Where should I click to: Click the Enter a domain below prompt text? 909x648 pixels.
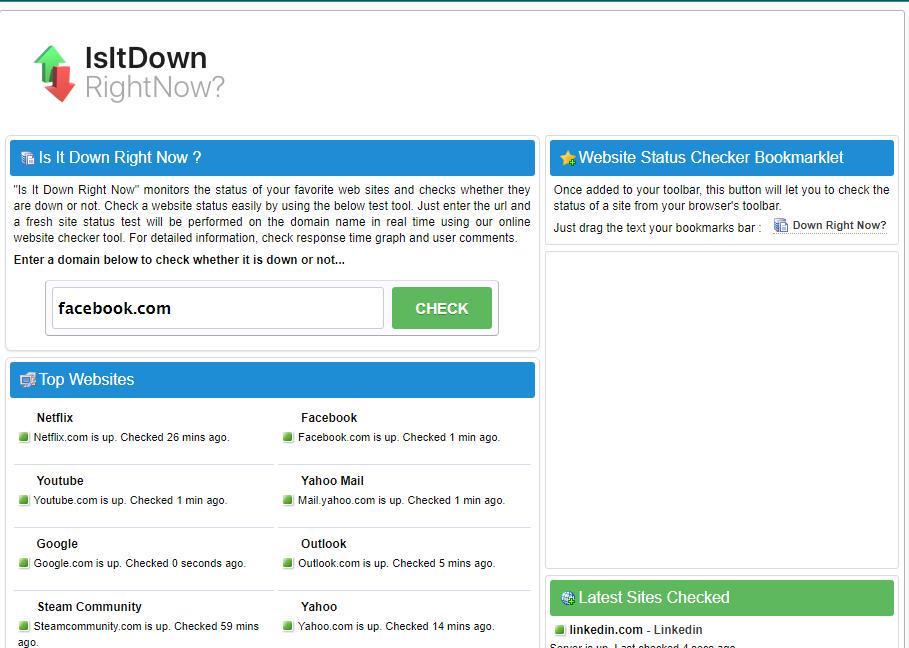point(179,260)
